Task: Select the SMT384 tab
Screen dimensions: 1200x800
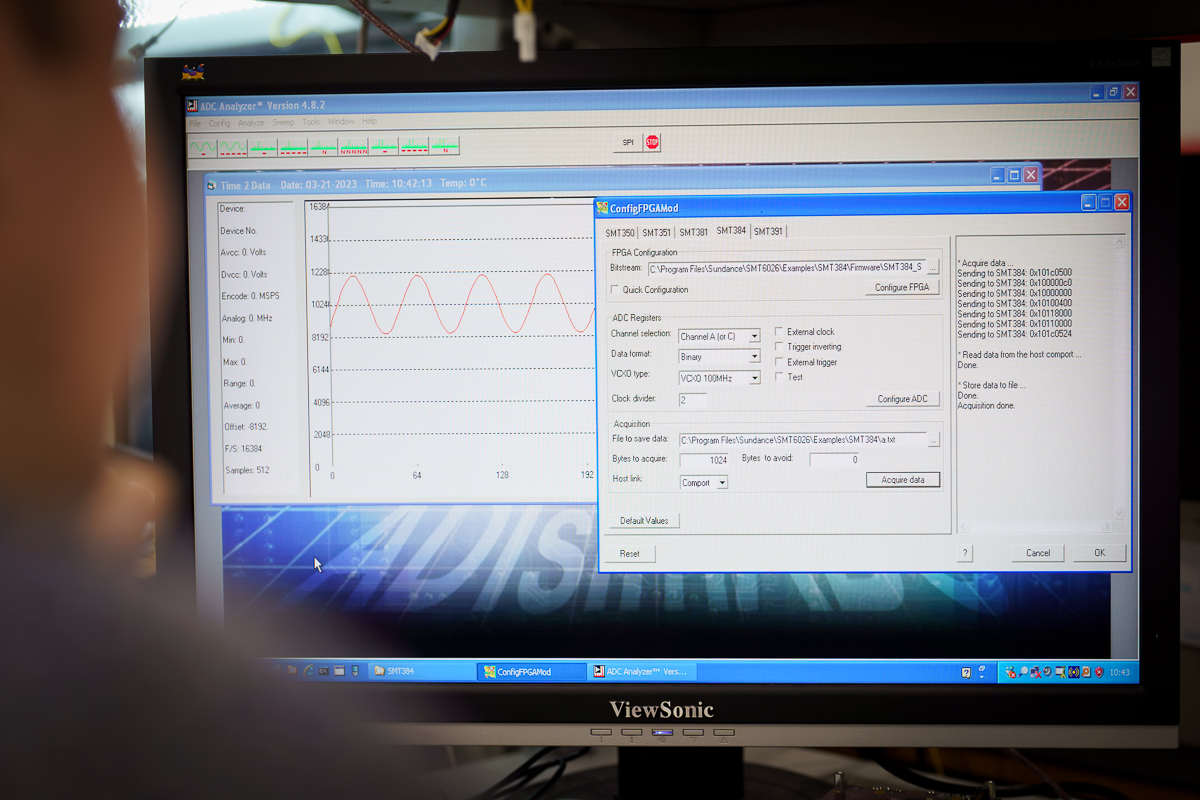Action: tap(731, 231)
